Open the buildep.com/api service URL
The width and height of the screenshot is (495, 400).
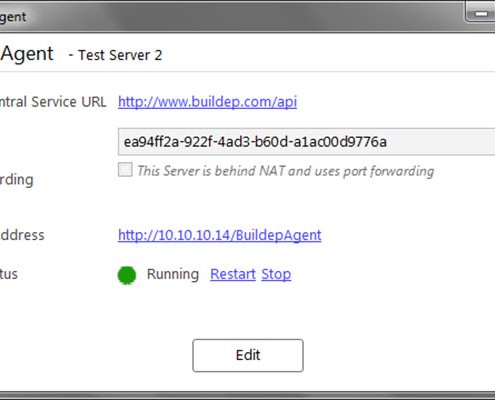[x=207, y=102]
